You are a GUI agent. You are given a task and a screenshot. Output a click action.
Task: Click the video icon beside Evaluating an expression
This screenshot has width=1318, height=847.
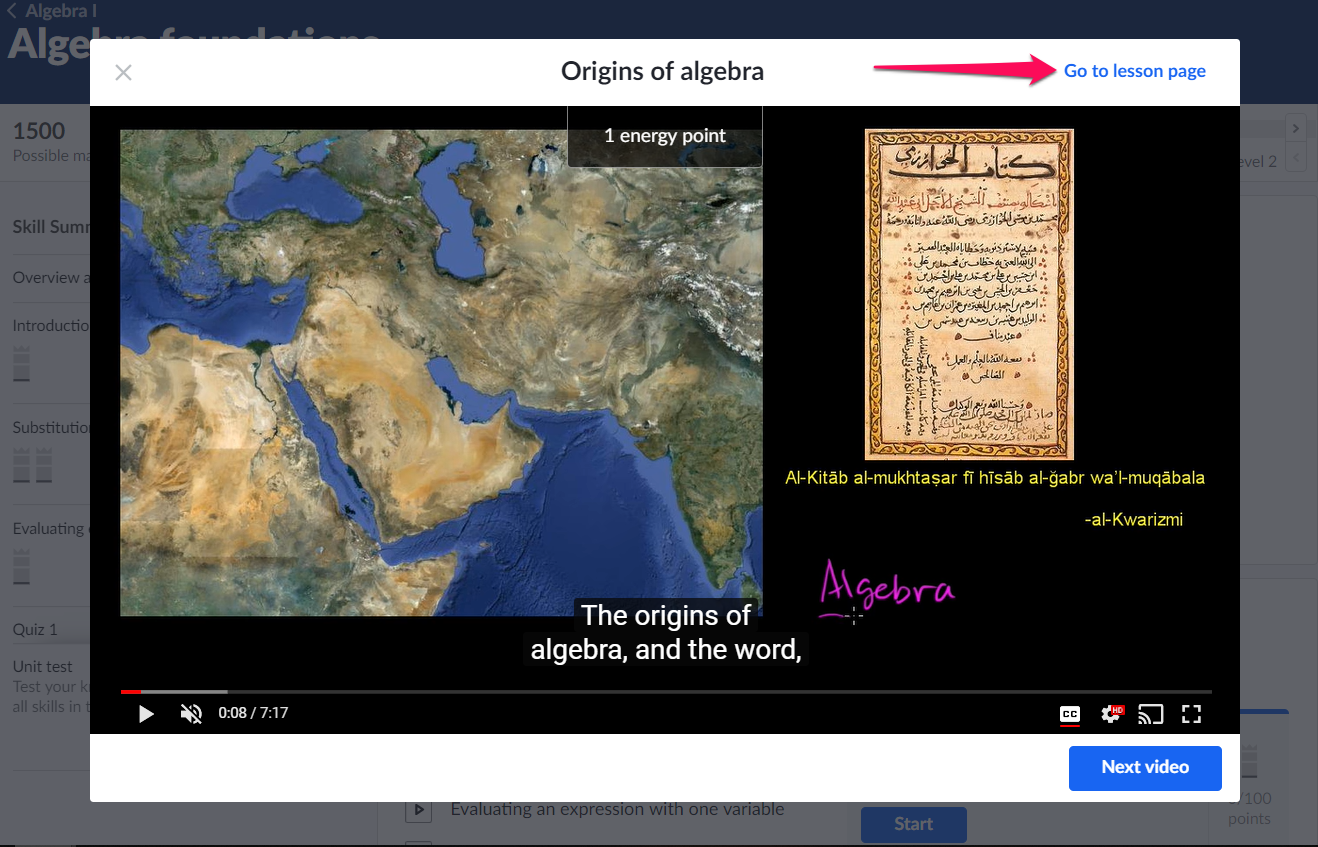[417, 810]
